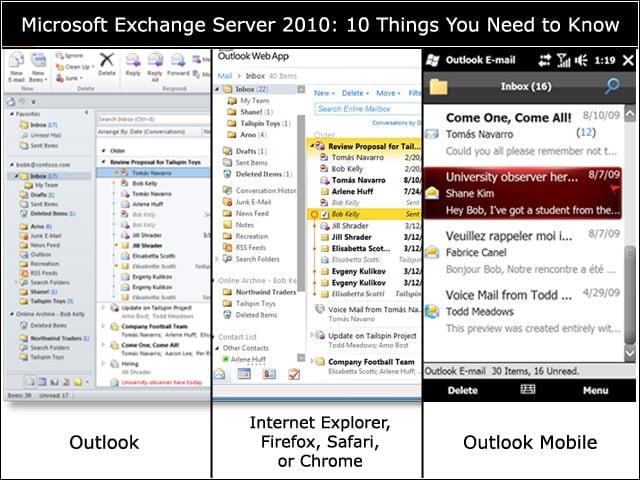Click Delete in Outlook Mobile bottom bar
The image size is (640, 480).
(x=462, y=390)
